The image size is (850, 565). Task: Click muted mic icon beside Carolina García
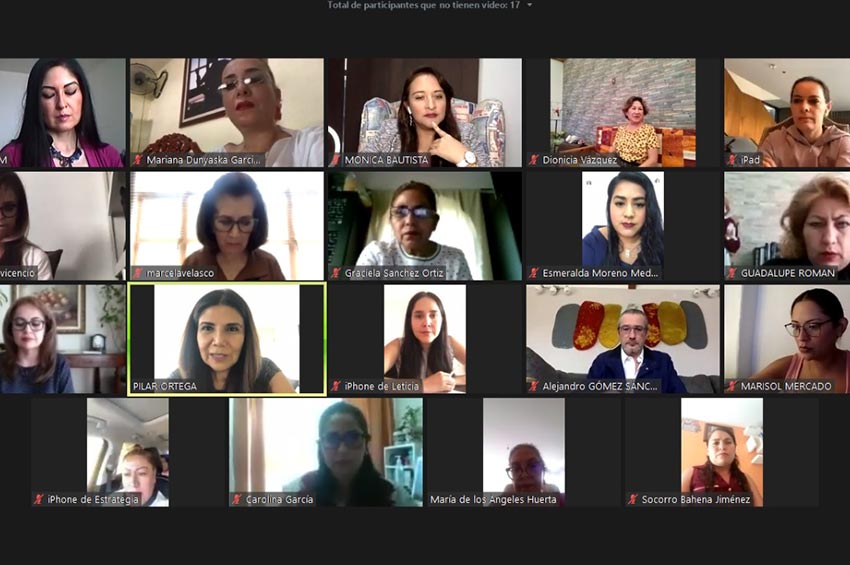tap(237, 499)
